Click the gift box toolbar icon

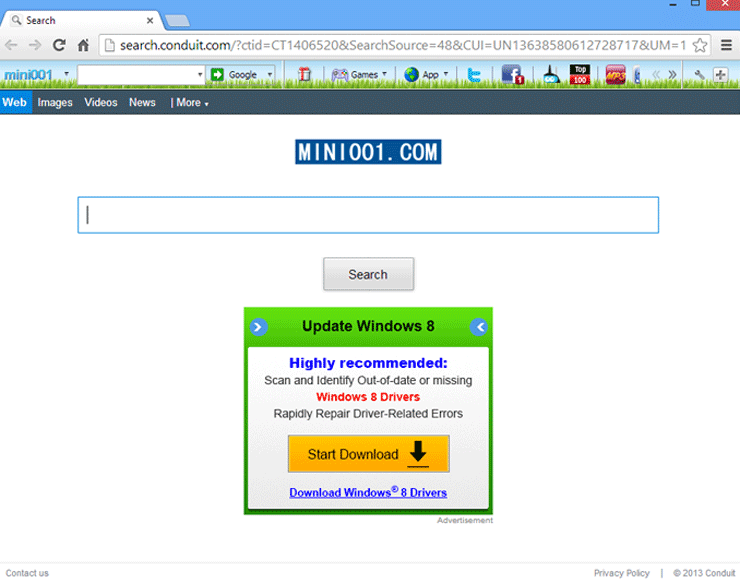tap(304, 75)
